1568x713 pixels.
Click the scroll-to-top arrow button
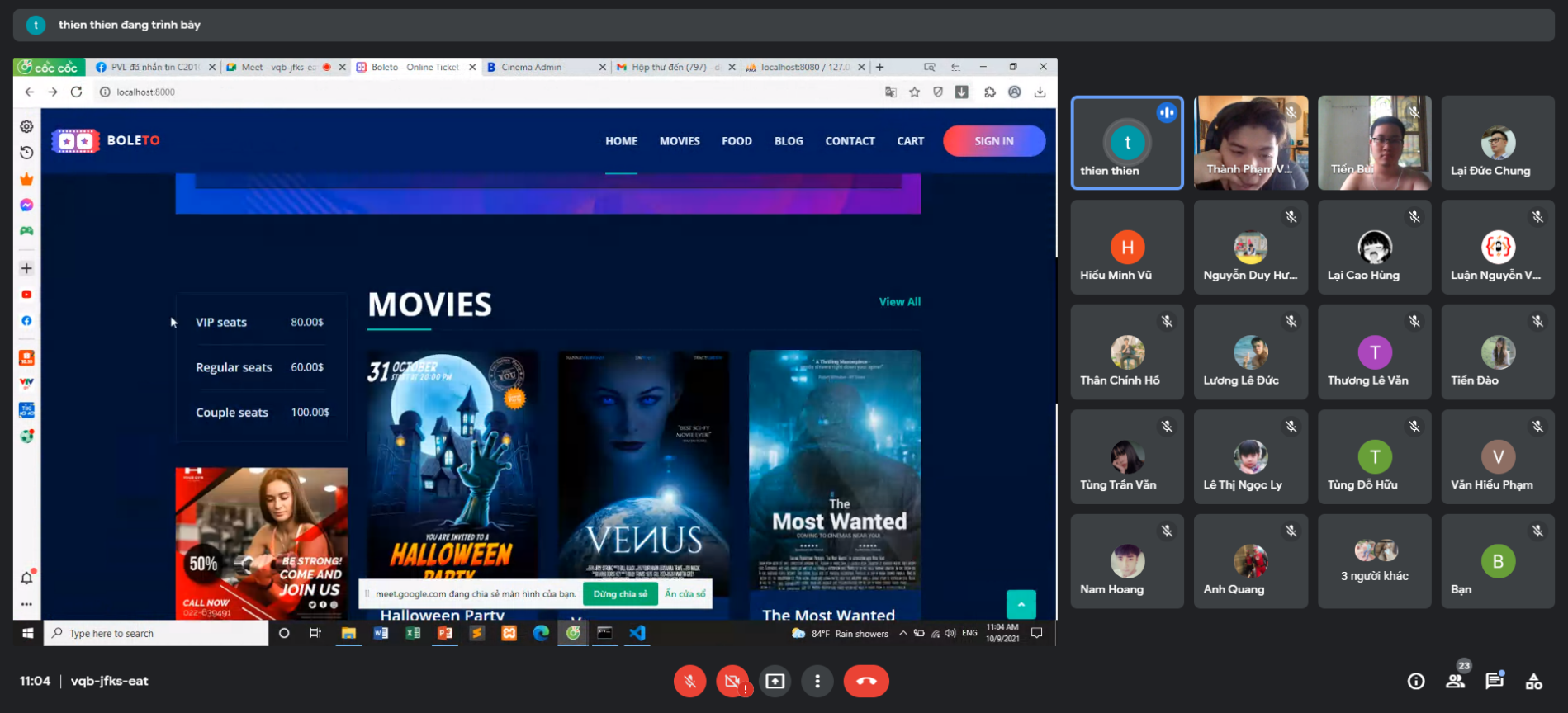tap(1021, 605)
